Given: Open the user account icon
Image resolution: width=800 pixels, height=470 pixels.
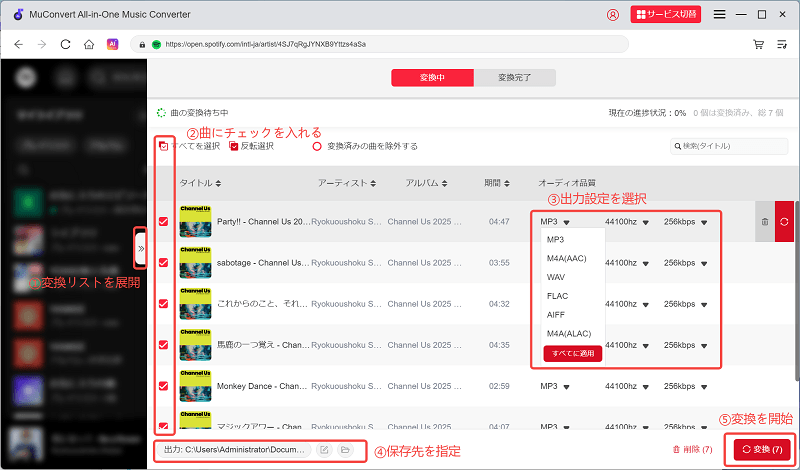Looking at the screenshot, I should (612, 15).
